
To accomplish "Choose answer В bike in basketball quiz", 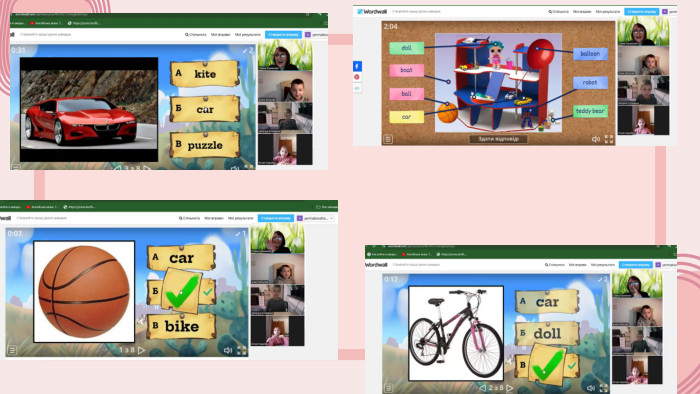I will click(x=181, y=326).
